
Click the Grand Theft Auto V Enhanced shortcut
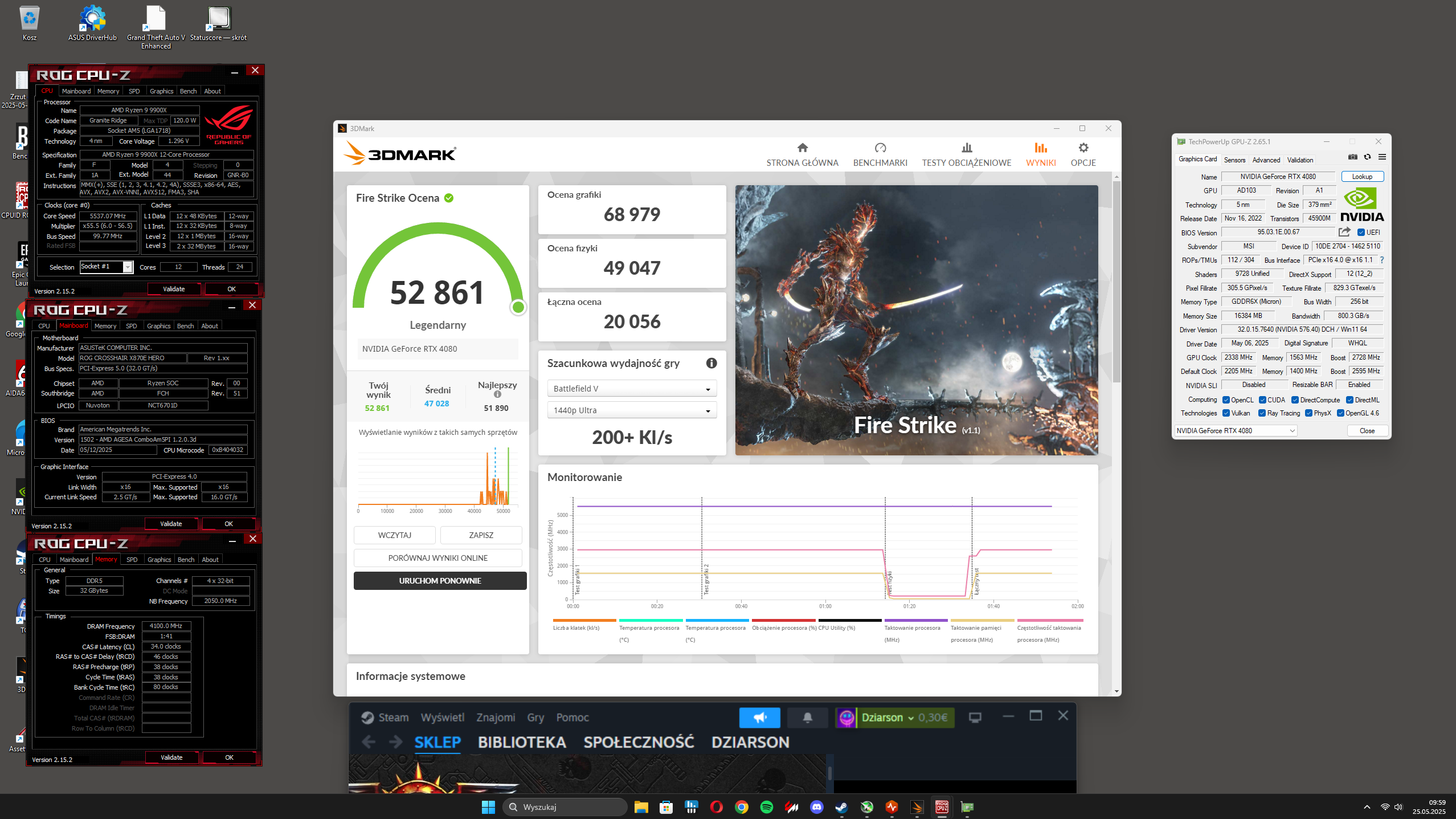coord(156,27)
